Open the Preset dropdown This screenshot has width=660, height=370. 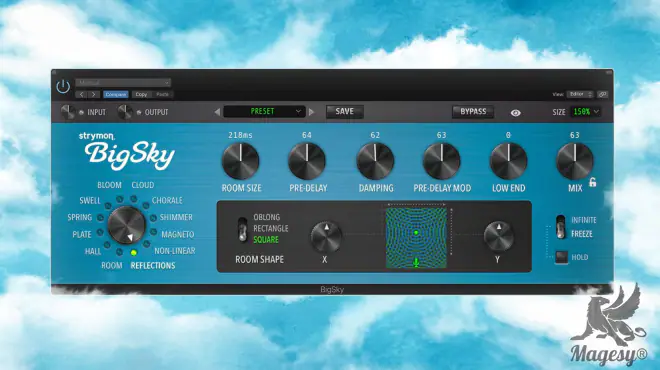(263, 112)
